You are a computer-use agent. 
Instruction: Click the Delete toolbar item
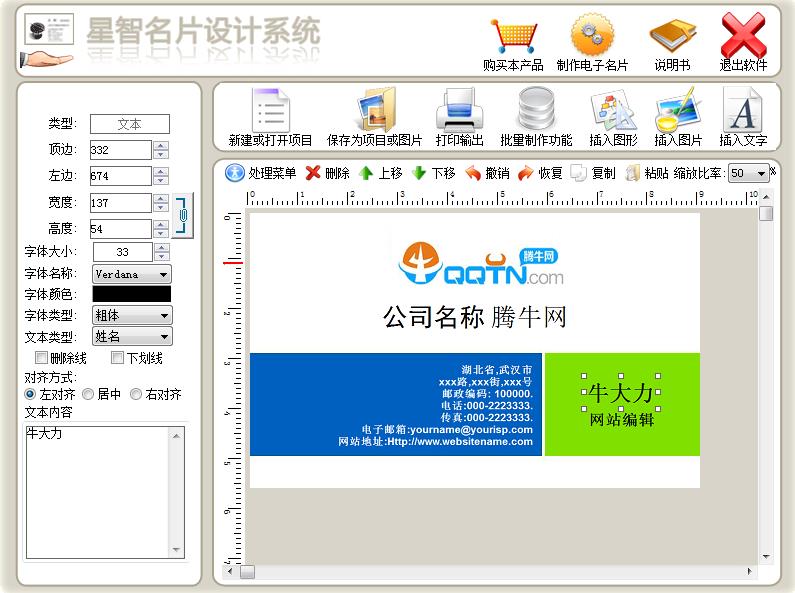tap(327, 173)
